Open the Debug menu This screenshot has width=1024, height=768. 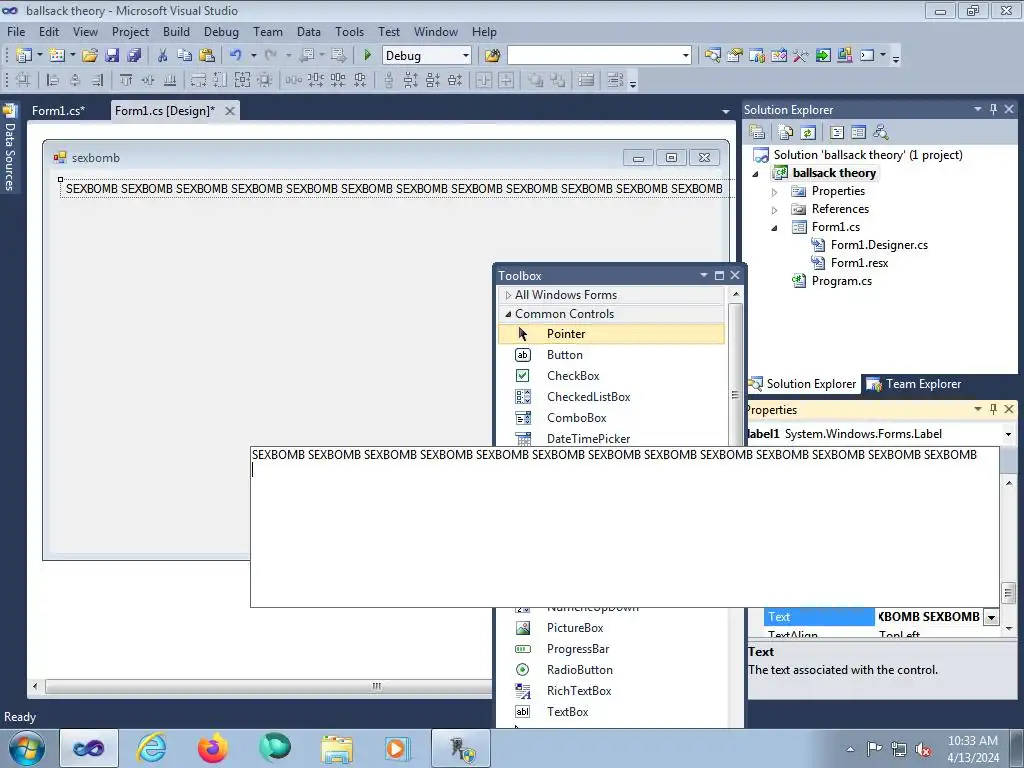pos(221,31)
